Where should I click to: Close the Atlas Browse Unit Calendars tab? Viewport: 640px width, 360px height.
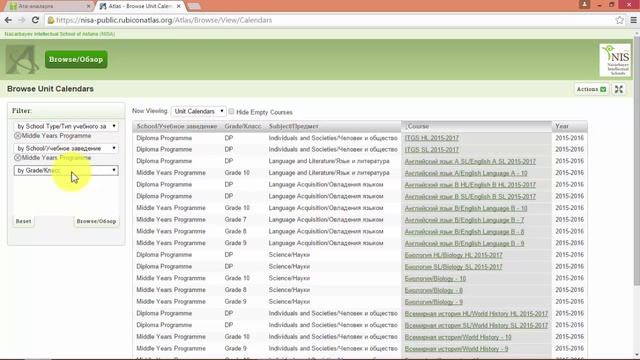pos(178,6)
